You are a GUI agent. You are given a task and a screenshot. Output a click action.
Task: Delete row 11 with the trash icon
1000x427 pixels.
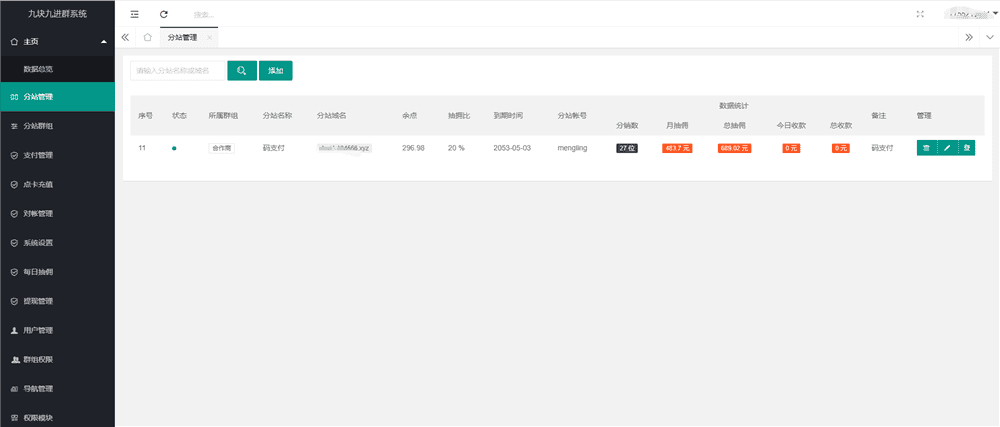[x=926, y=148]
